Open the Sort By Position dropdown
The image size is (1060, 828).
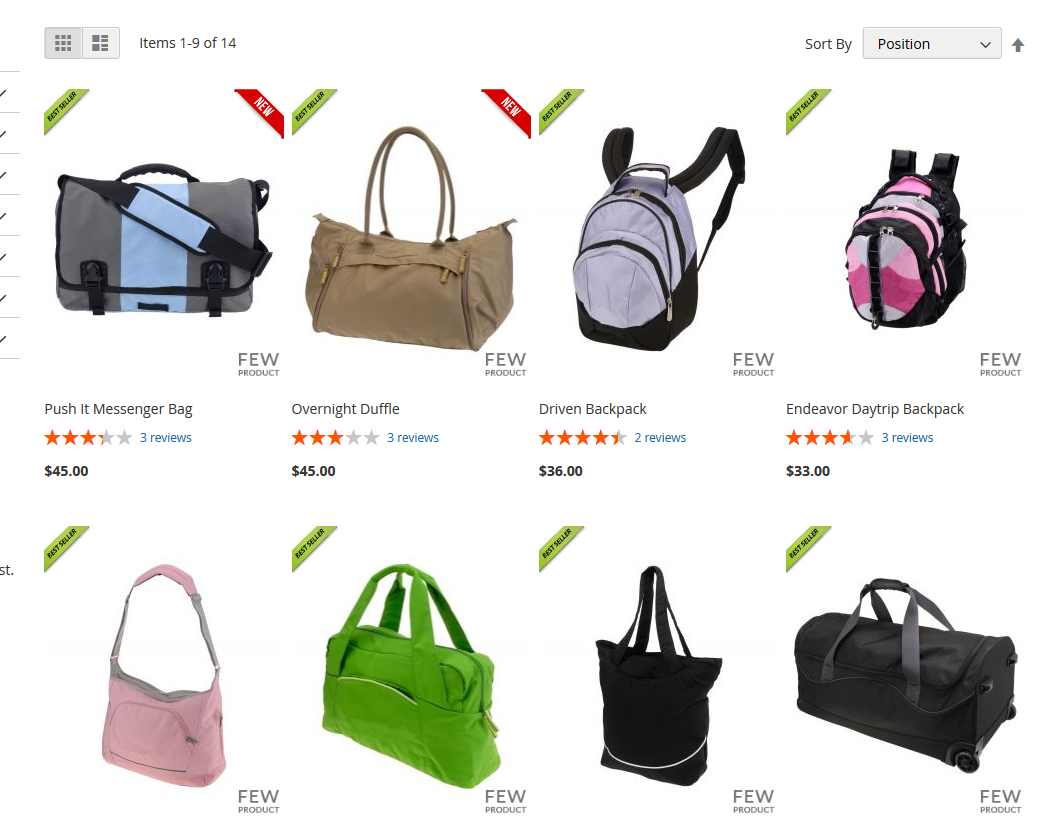point(932,44)
